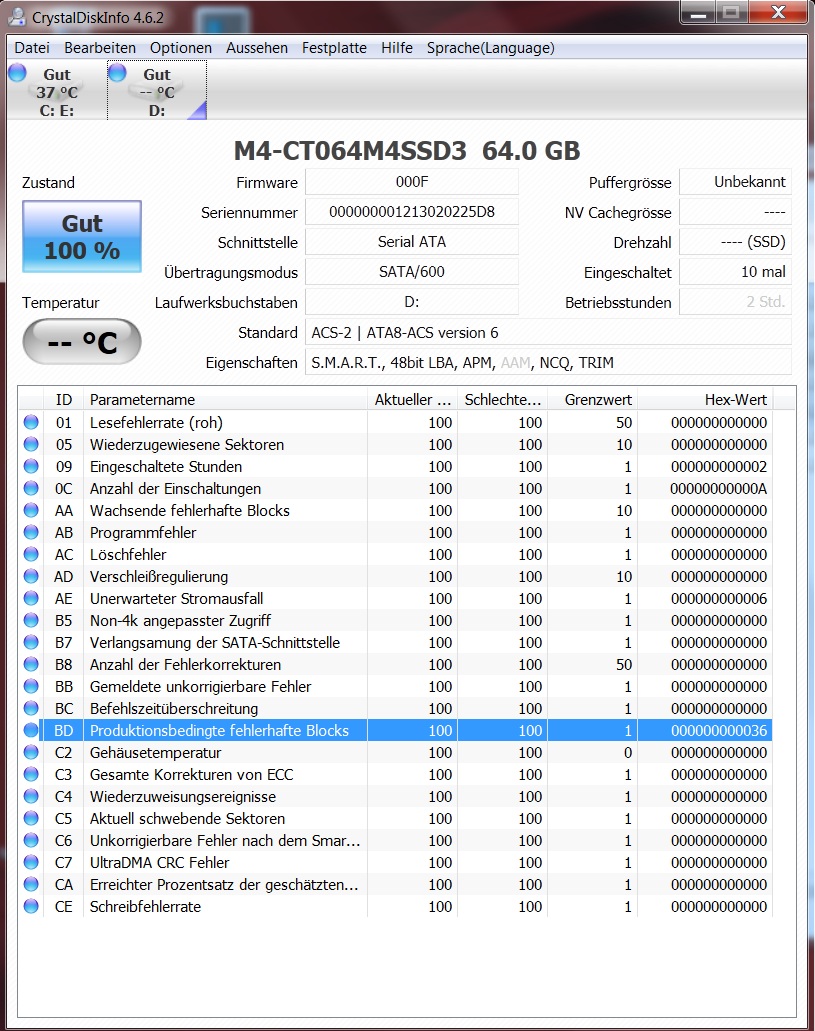The height and width of the screenshot is (1031, 815).
Task: Select the 'Lesefehlerrate (roh)' parameter name
Action: point(156,422)
